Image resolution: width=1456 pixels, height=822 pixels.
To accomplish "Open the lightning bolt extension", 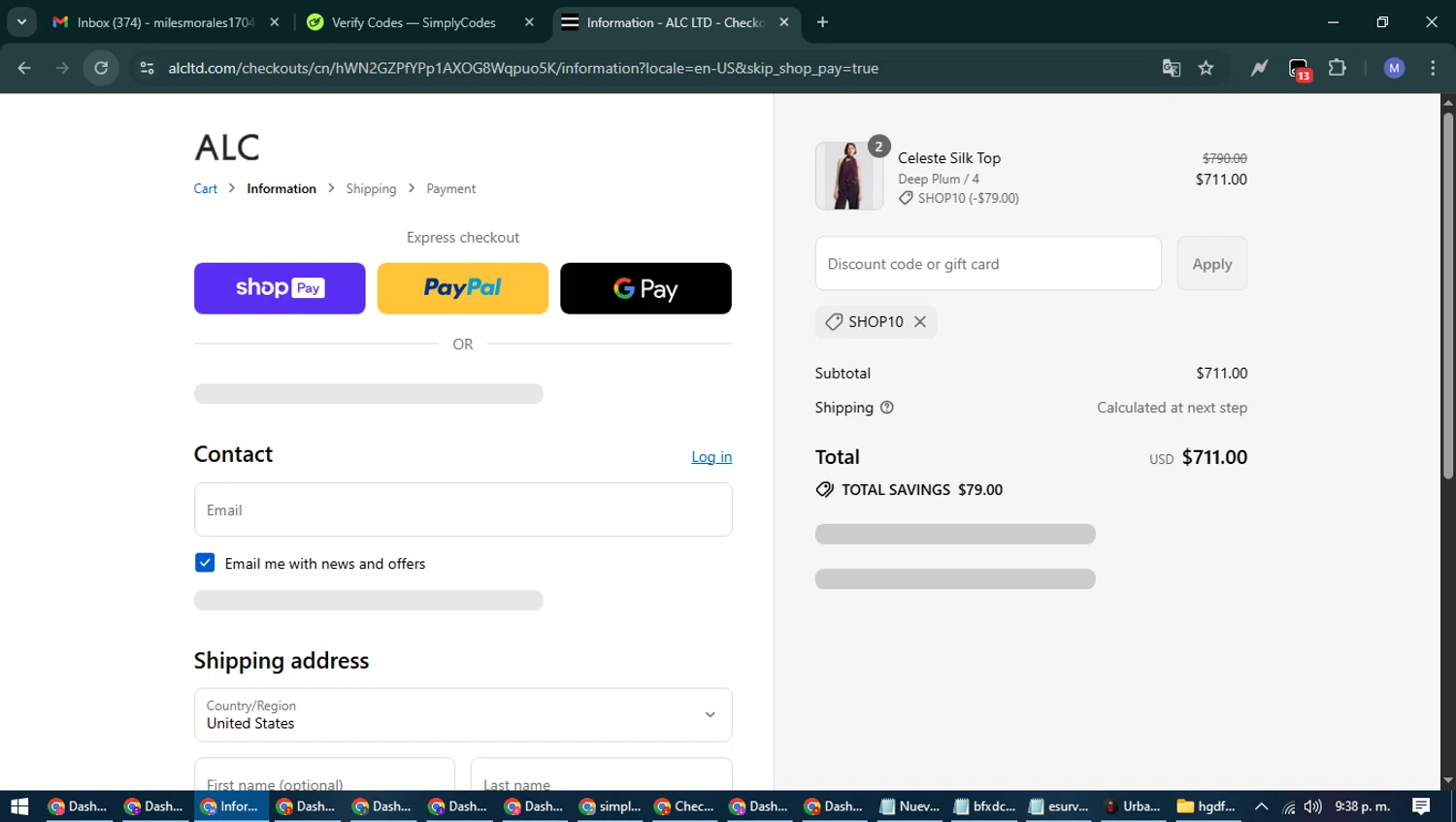I will tap(1259, 68).
